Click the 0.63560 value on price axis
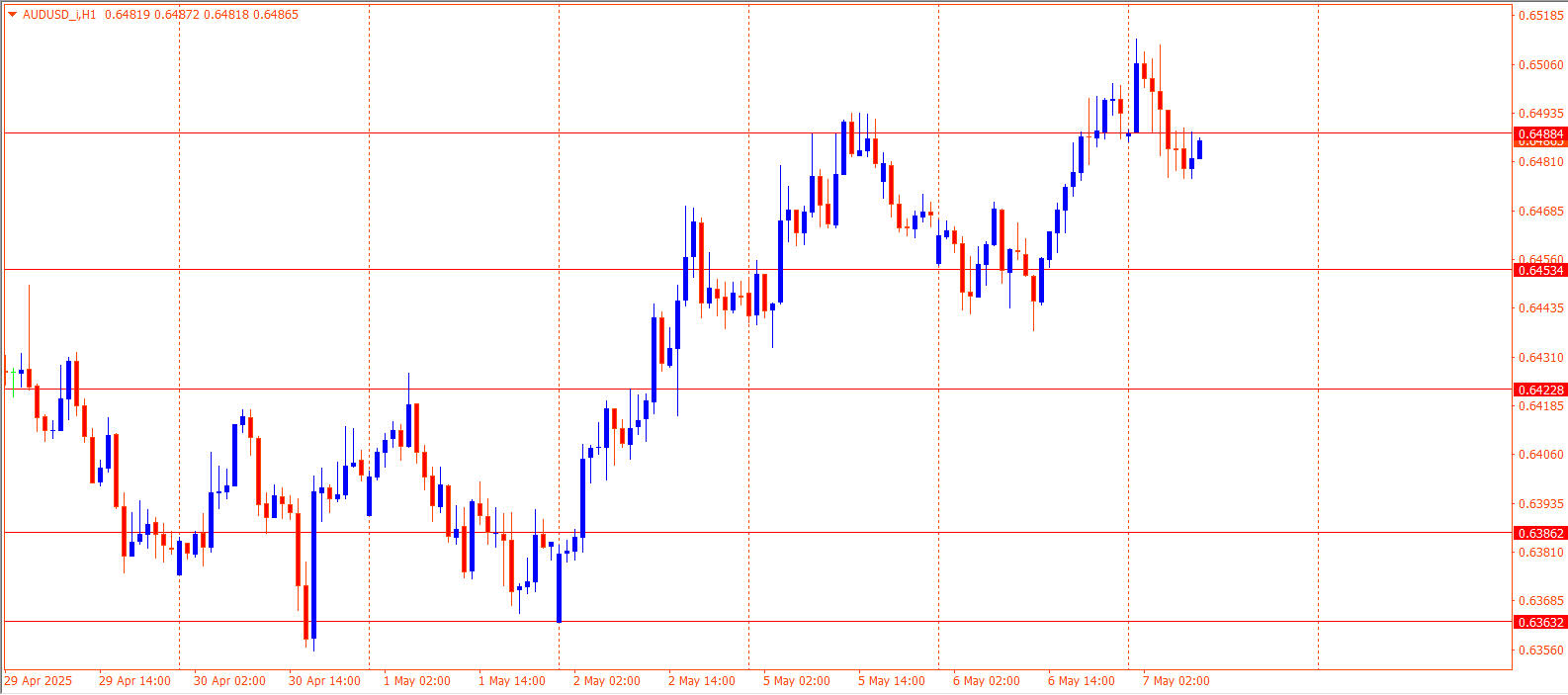The width and height of the screenshot is (1568, 695). click(1541, 651)
